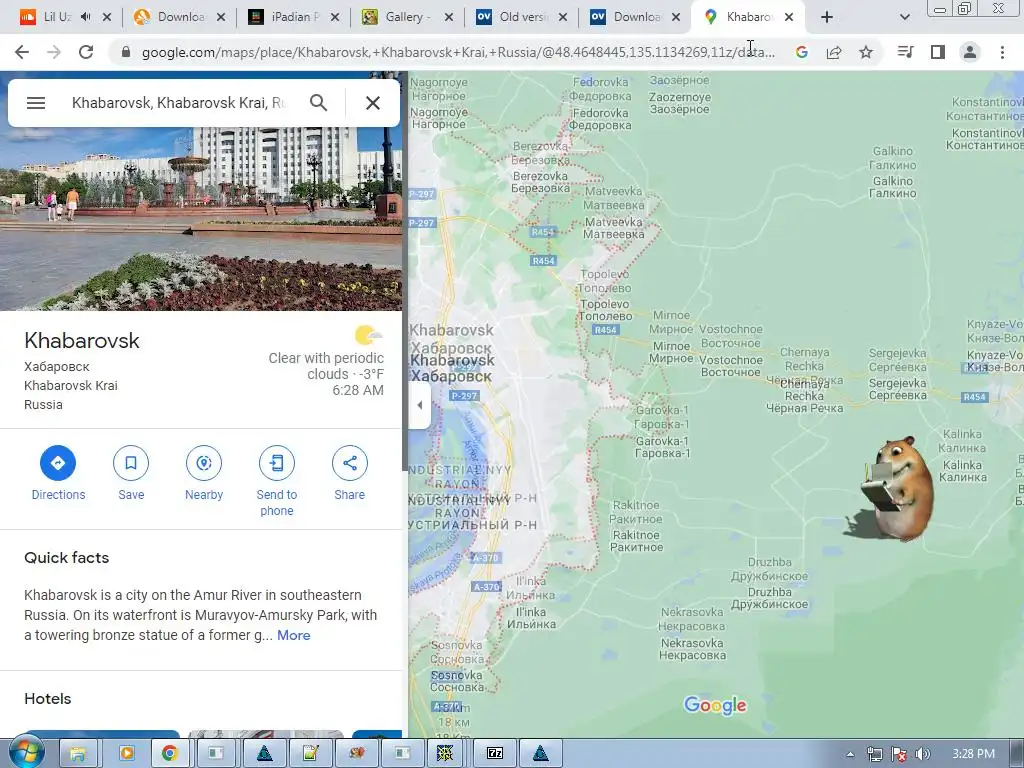This screenshot has width=1024, height=768.
Task: Click the browser forward arrow
Action: click(54, 52)
